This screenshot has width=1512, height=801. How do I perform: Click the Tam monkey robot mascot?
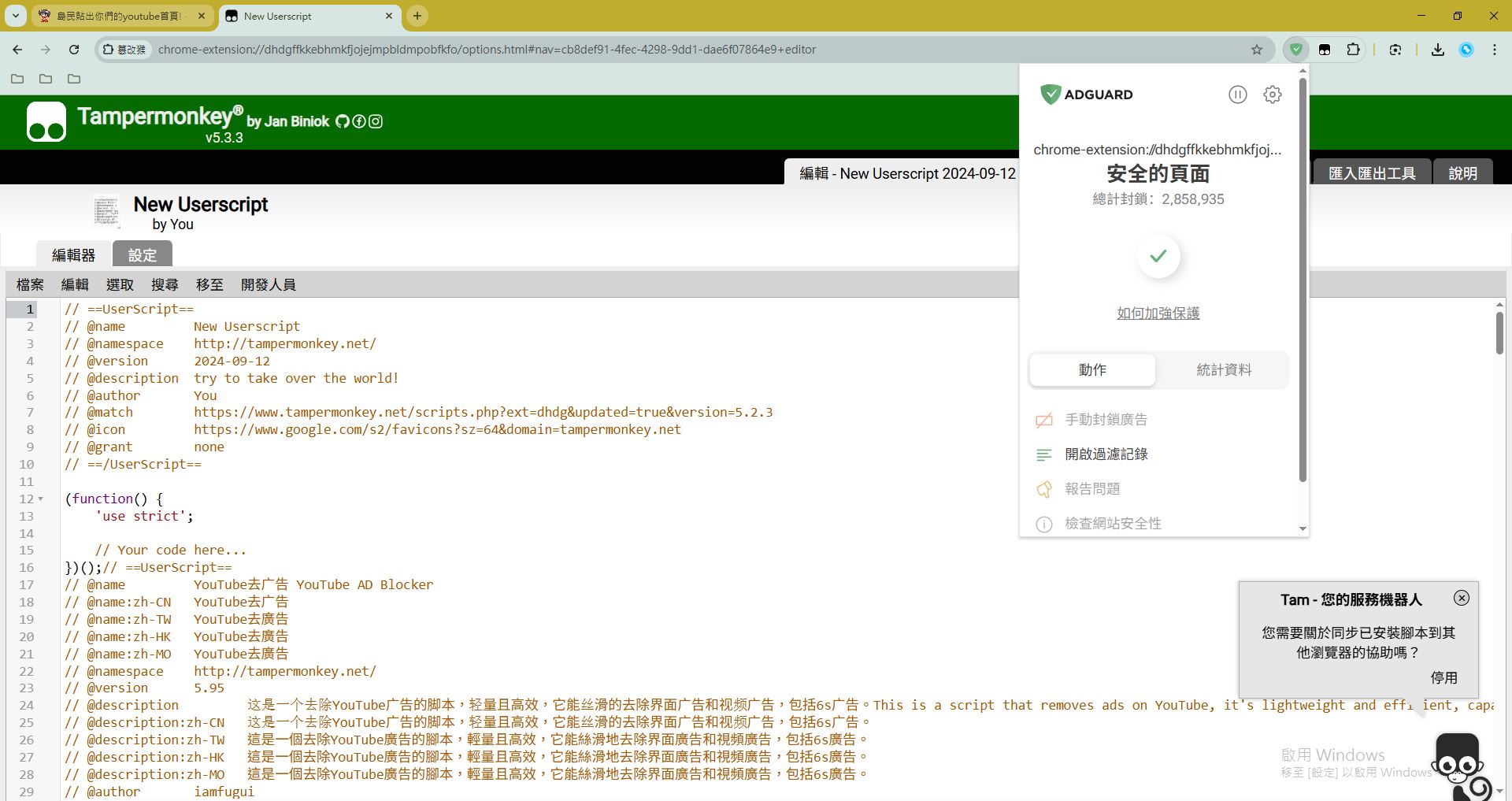[x=1461, y=766]
